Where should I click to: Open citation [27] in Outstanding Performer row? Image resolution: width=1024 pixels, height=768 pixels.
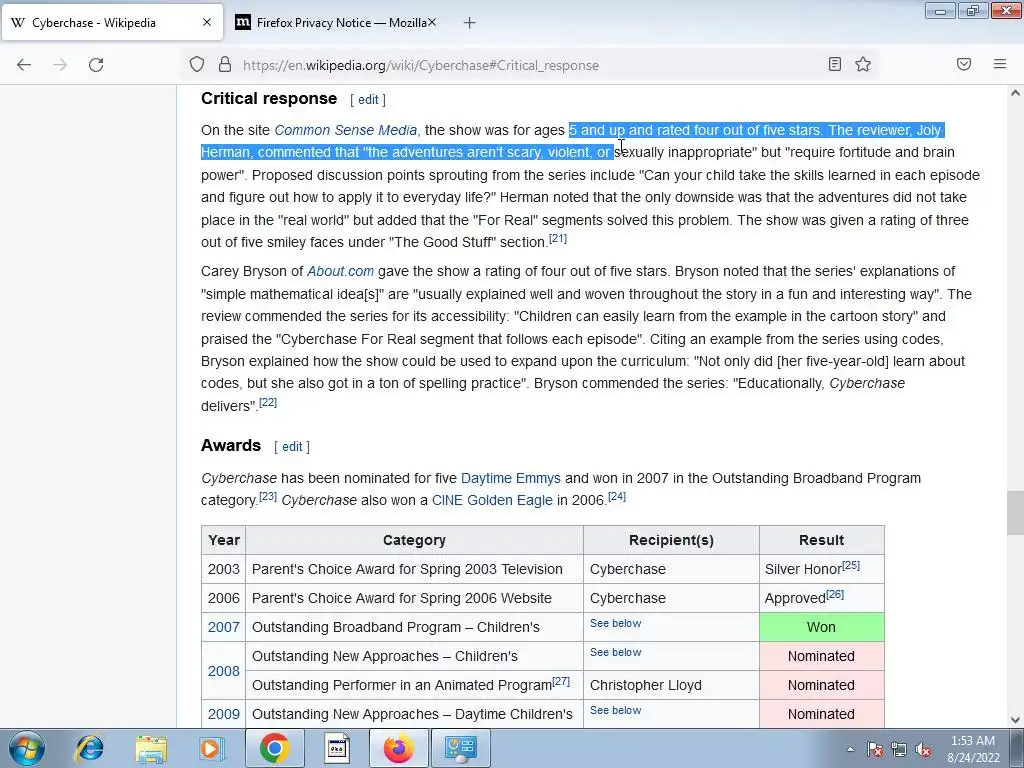pyautogui.click(x=561, y=681)
